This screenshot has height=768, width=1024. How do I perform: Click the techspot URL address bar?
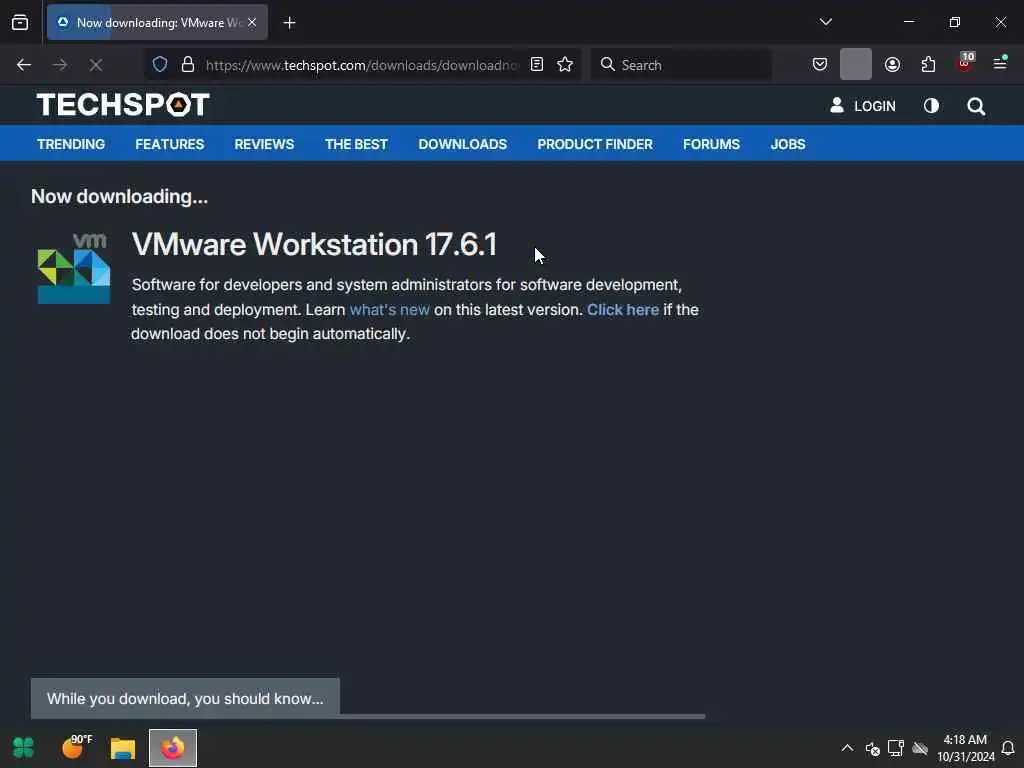click(362, 65)
